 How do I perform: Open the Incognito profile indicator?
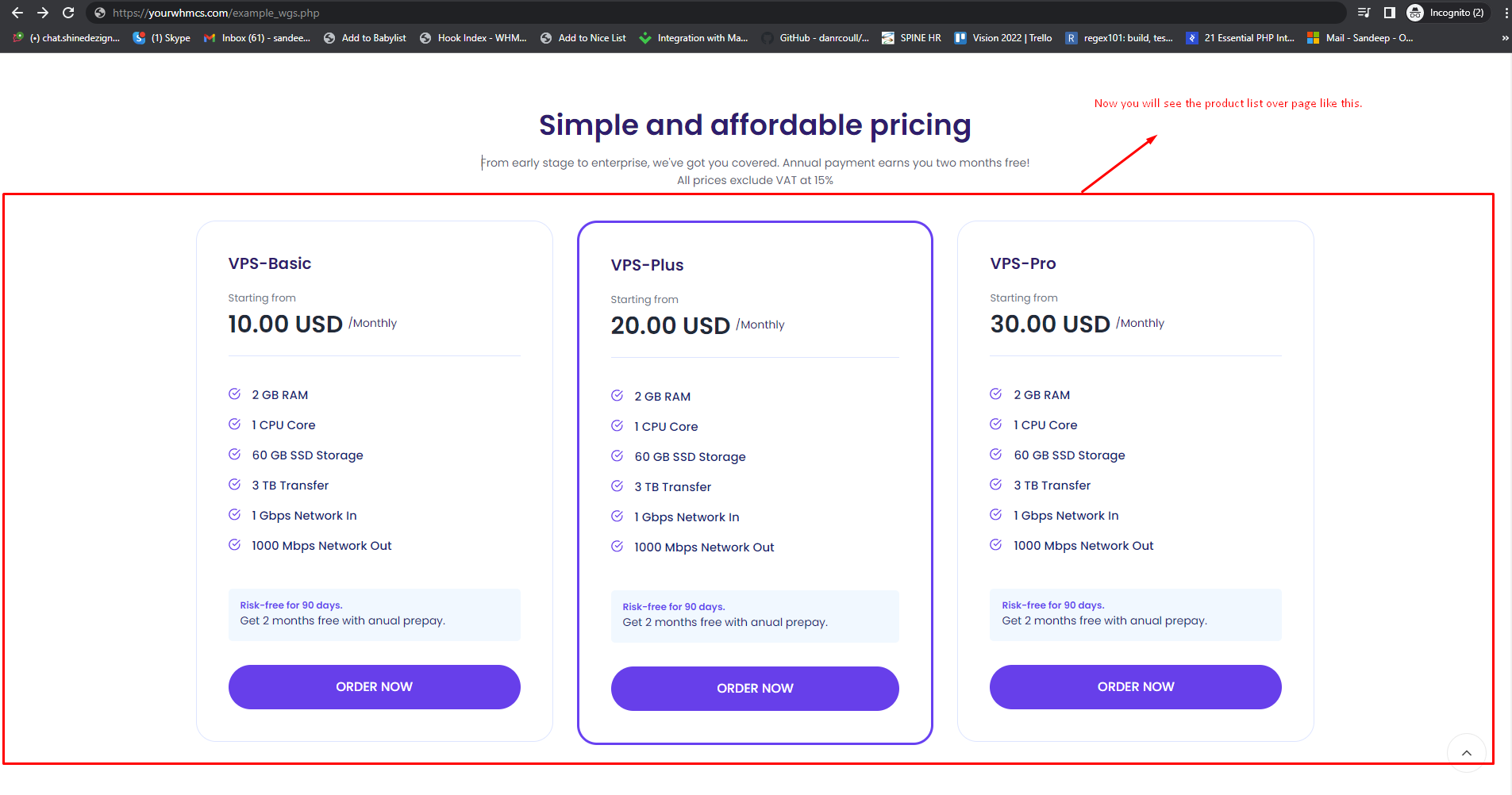(x=1445, y=13)
